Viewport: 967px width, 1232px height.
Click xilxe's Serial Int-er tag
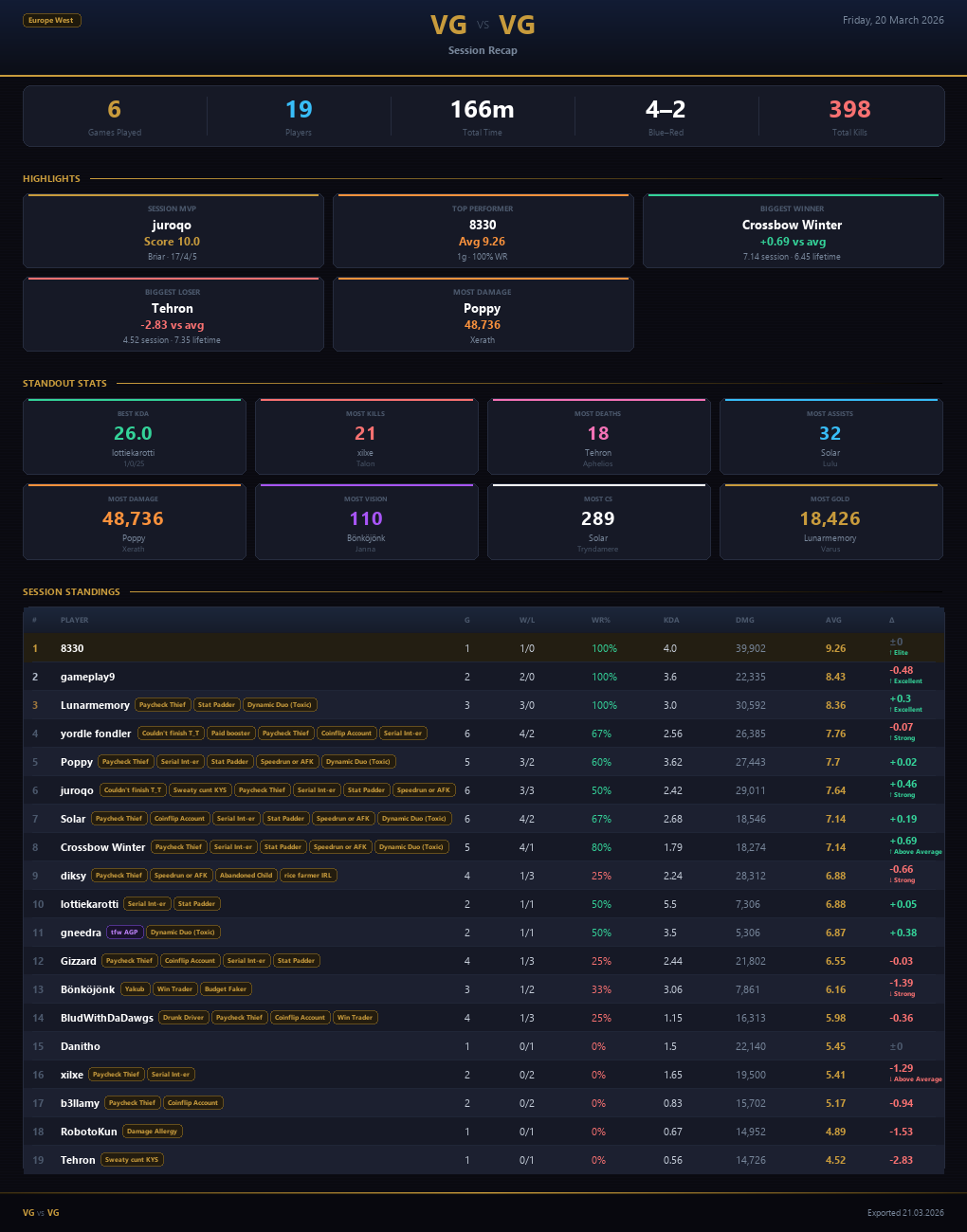(x=171, y=1075)
